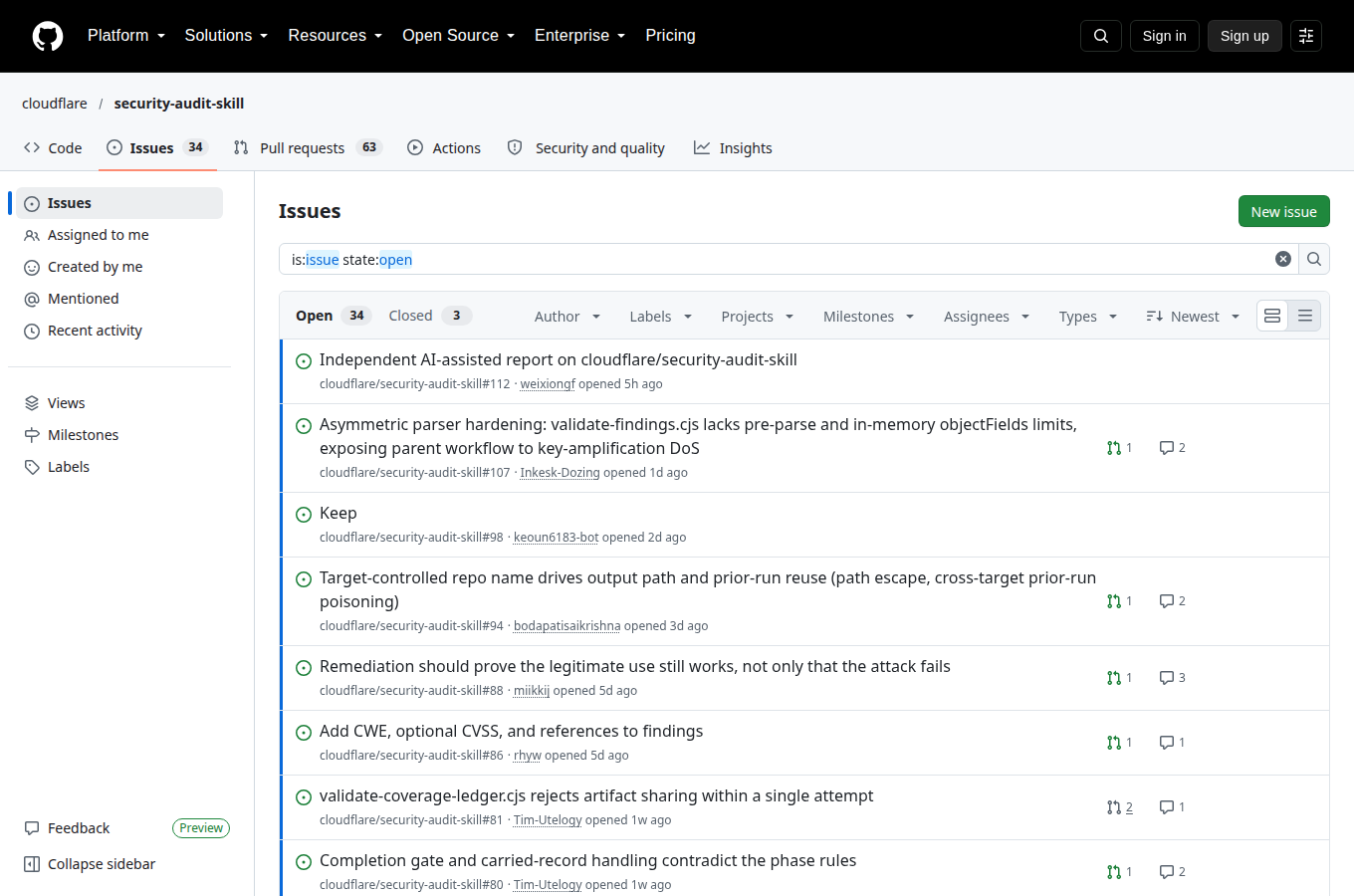The width and height of the screenshot is (1354, 896).
Task: Switch to the compact list view icon
Action: click(1305, 316)
